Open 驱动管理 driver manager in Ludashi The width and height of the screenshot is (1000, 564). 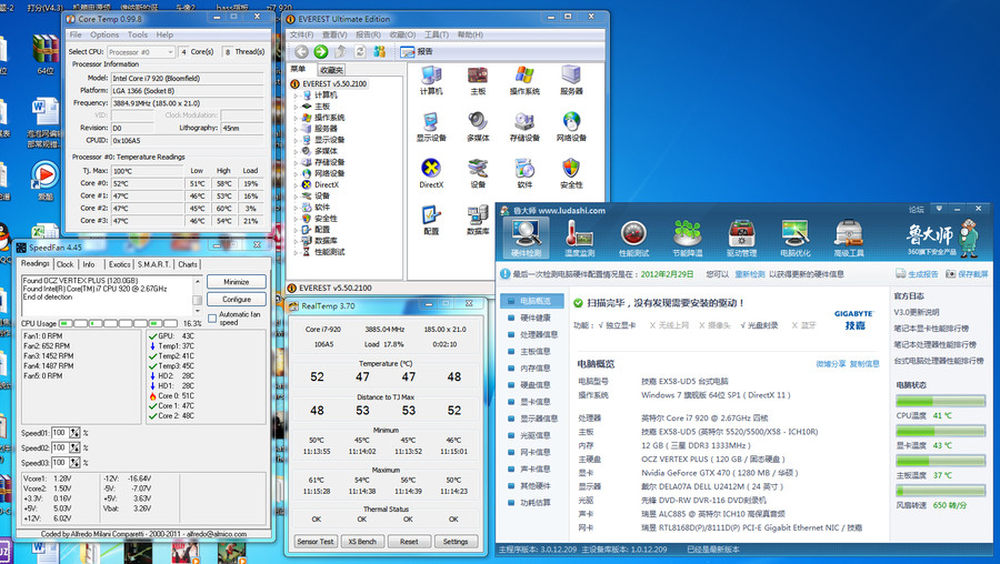(742, 238)
